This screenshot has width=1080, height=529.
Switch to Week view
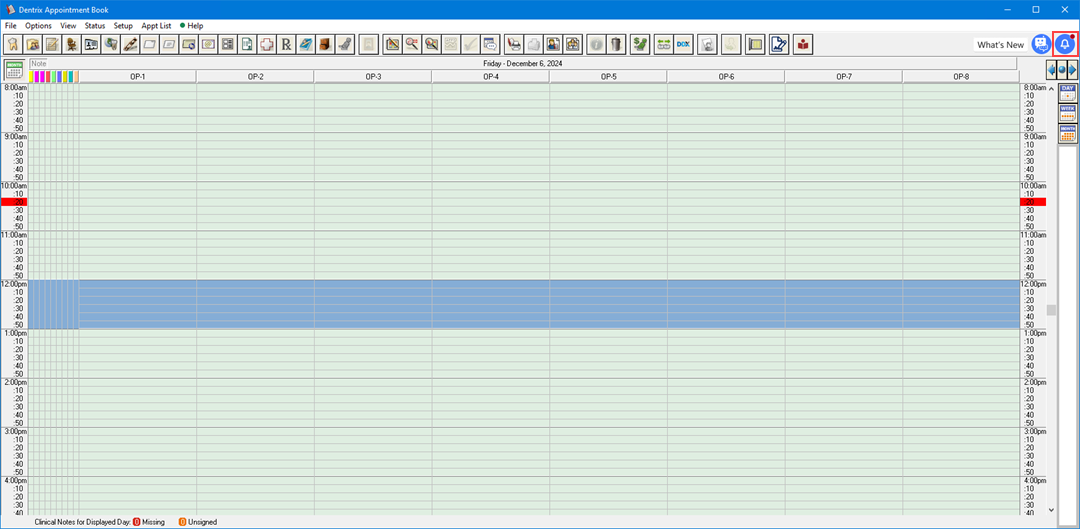click(x=1068, y=112)
